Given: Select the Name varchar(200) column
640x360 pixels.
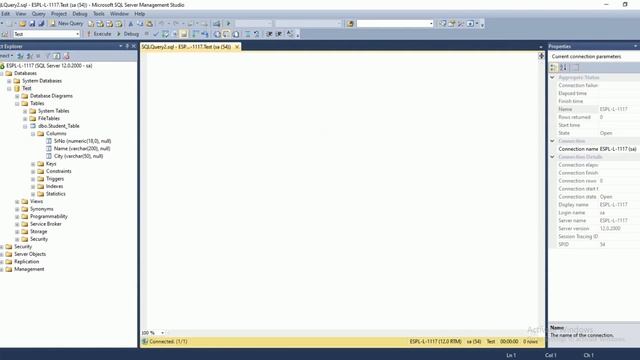Looking at the screenshot, I should click(x=82, y=149).
